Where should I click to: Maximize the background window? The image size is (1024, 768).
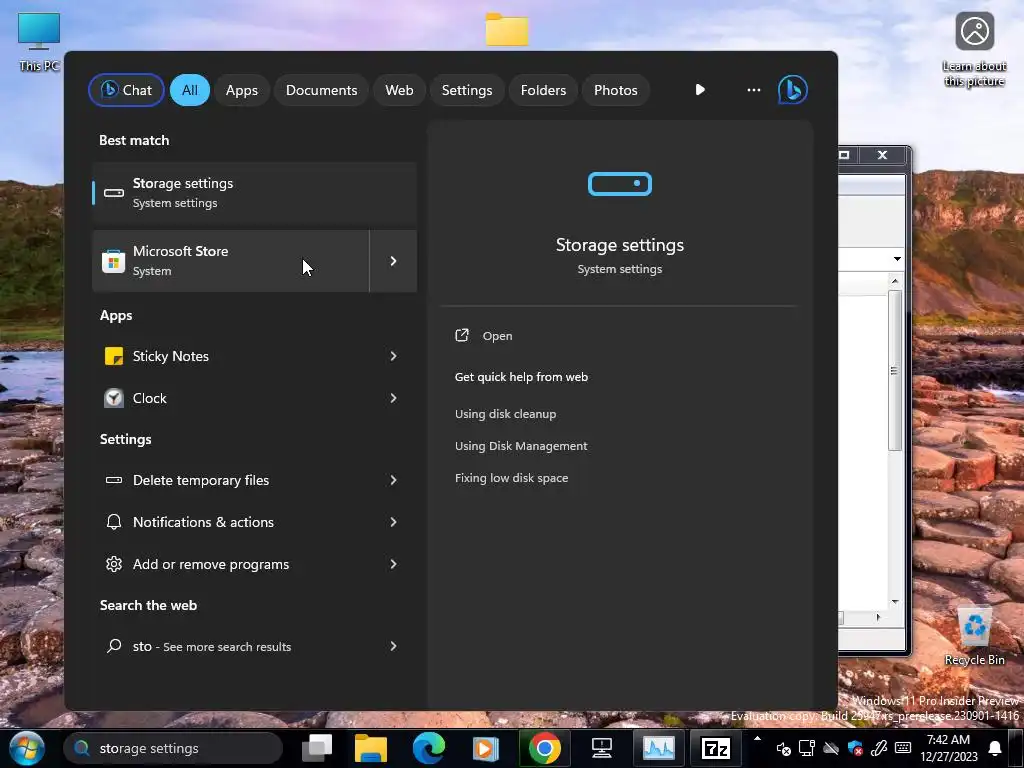844,155
